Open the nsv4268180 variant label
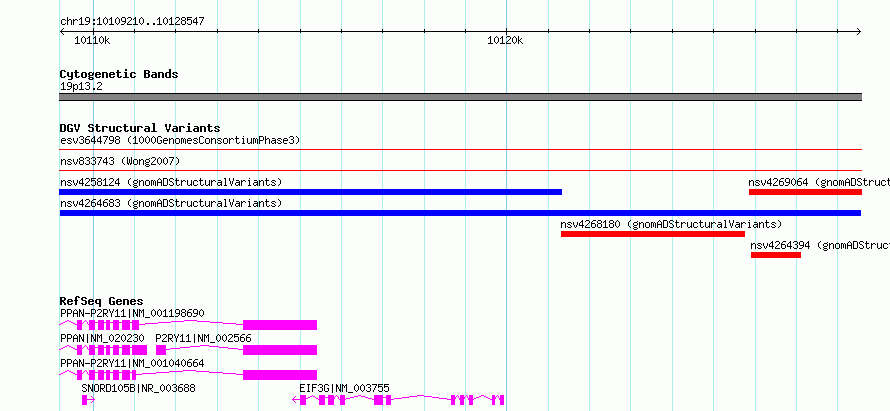This screenshot has height=411, width=890. click(671, 224)
